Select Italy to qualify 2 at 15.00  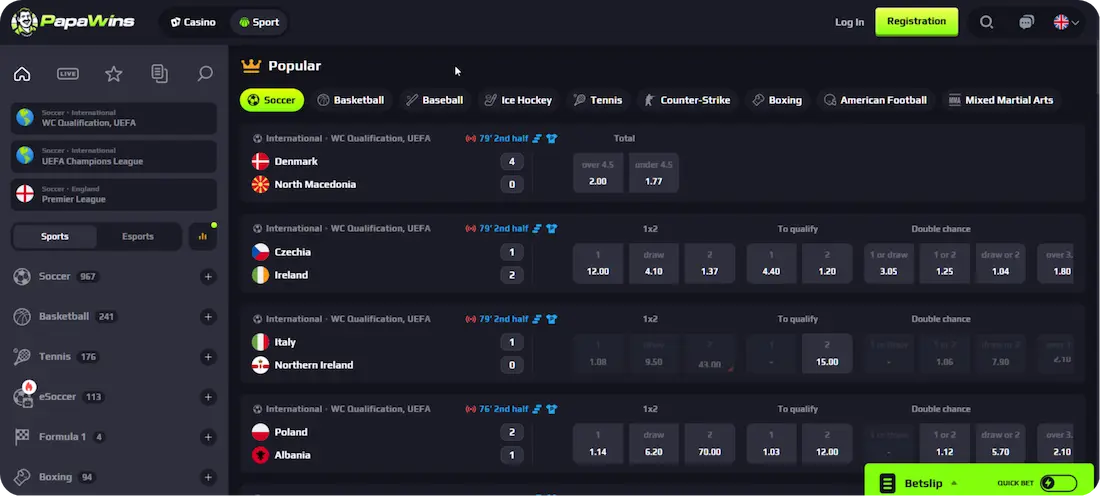pos(827,354)
